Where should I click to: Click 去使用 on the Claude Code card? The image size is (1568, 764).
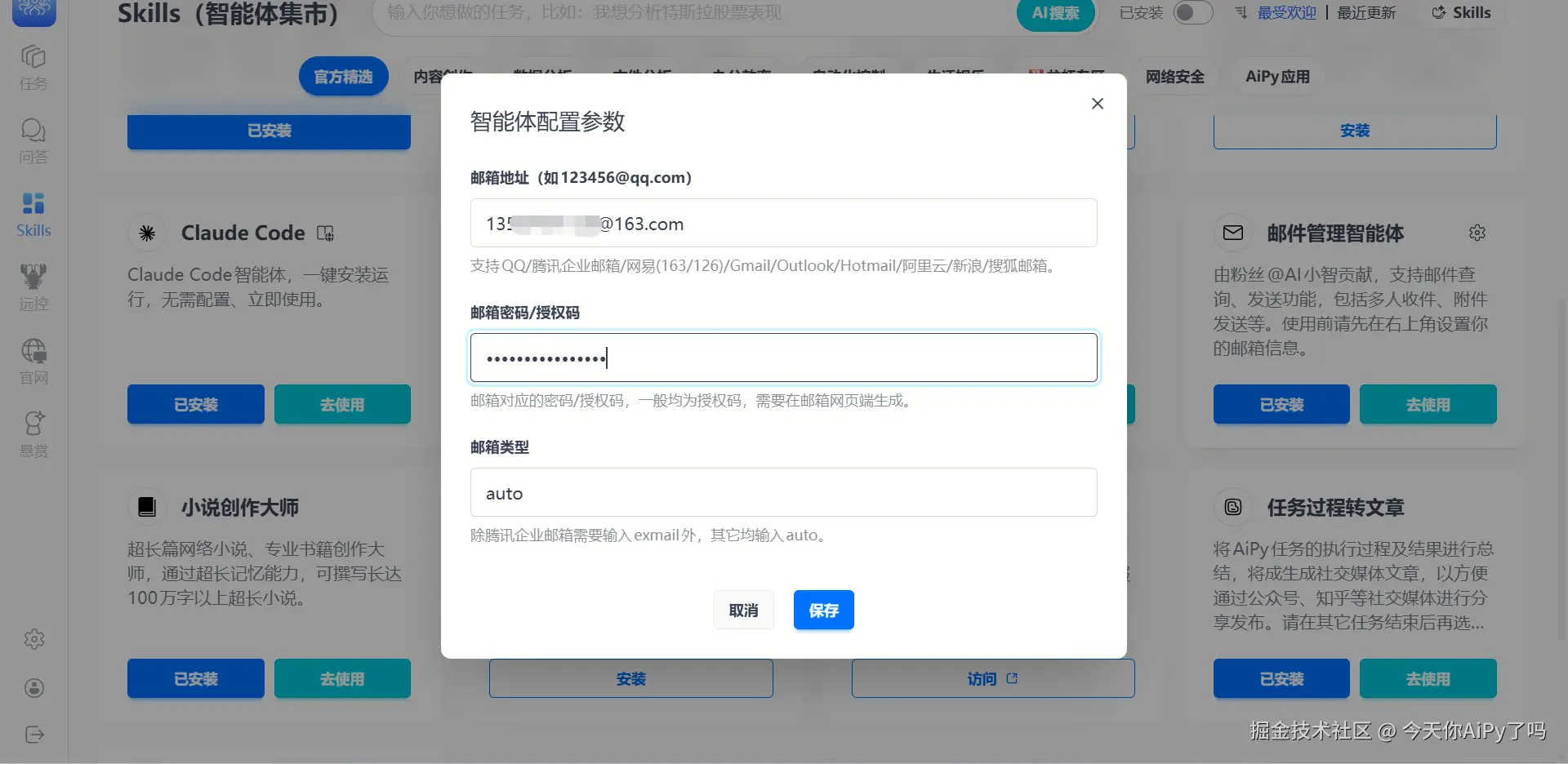[342, 404]
